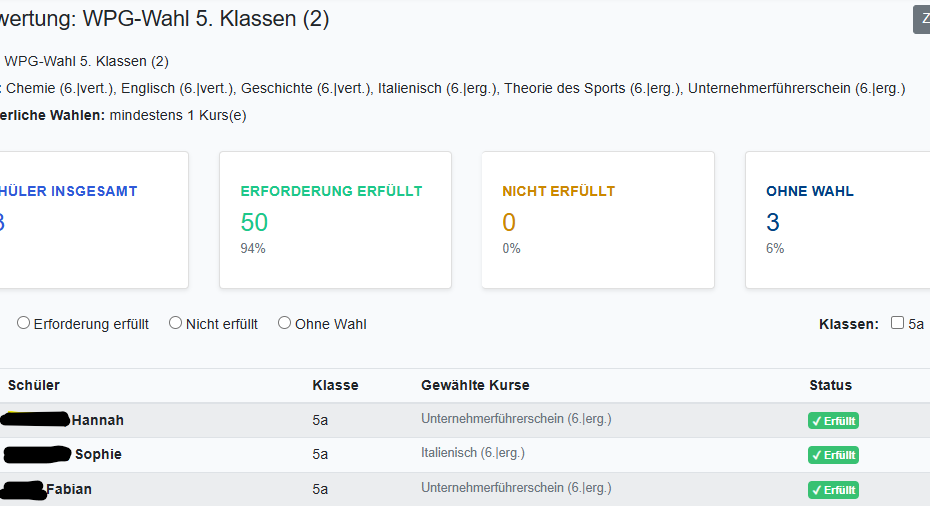Click the green "Erforderung erfüllt" card showing 50

335,220
